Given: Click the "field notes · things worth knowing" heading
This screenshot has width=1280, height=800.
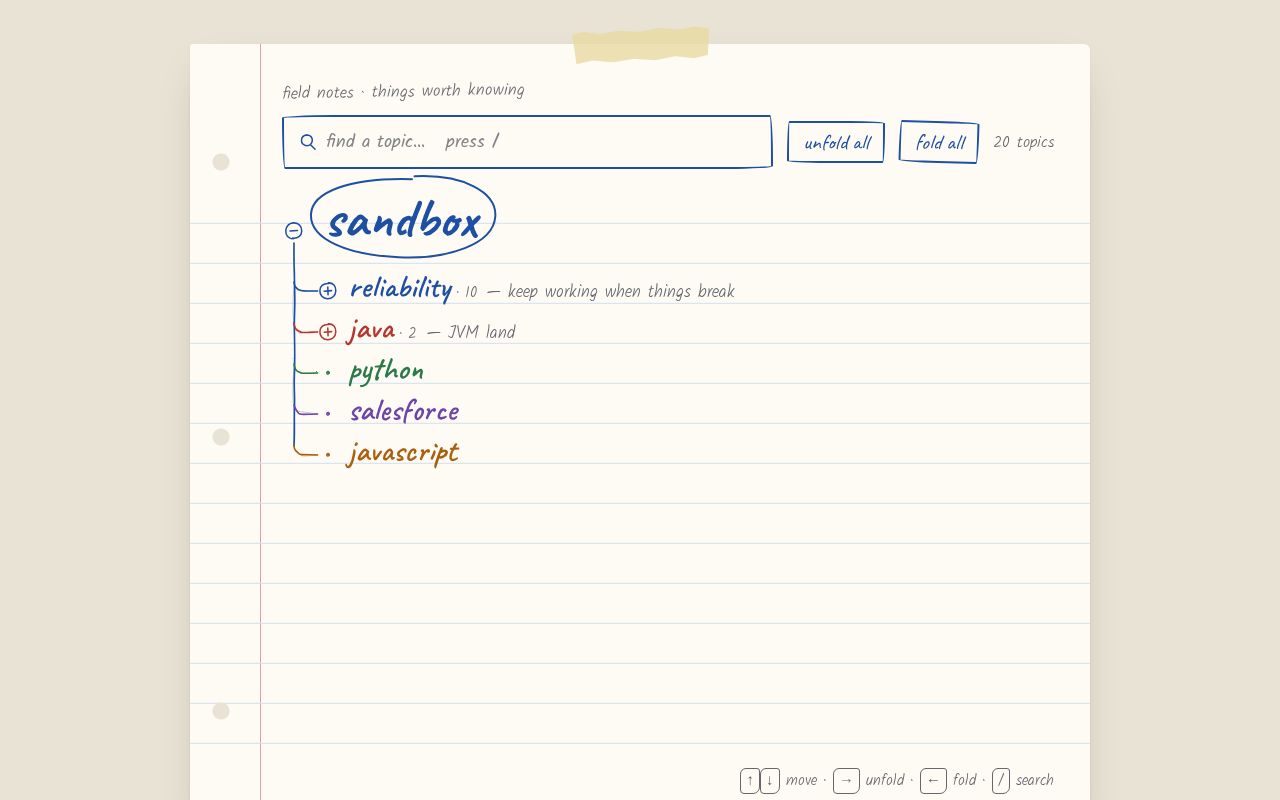Looking at the screenshot, I should [403, 92].
